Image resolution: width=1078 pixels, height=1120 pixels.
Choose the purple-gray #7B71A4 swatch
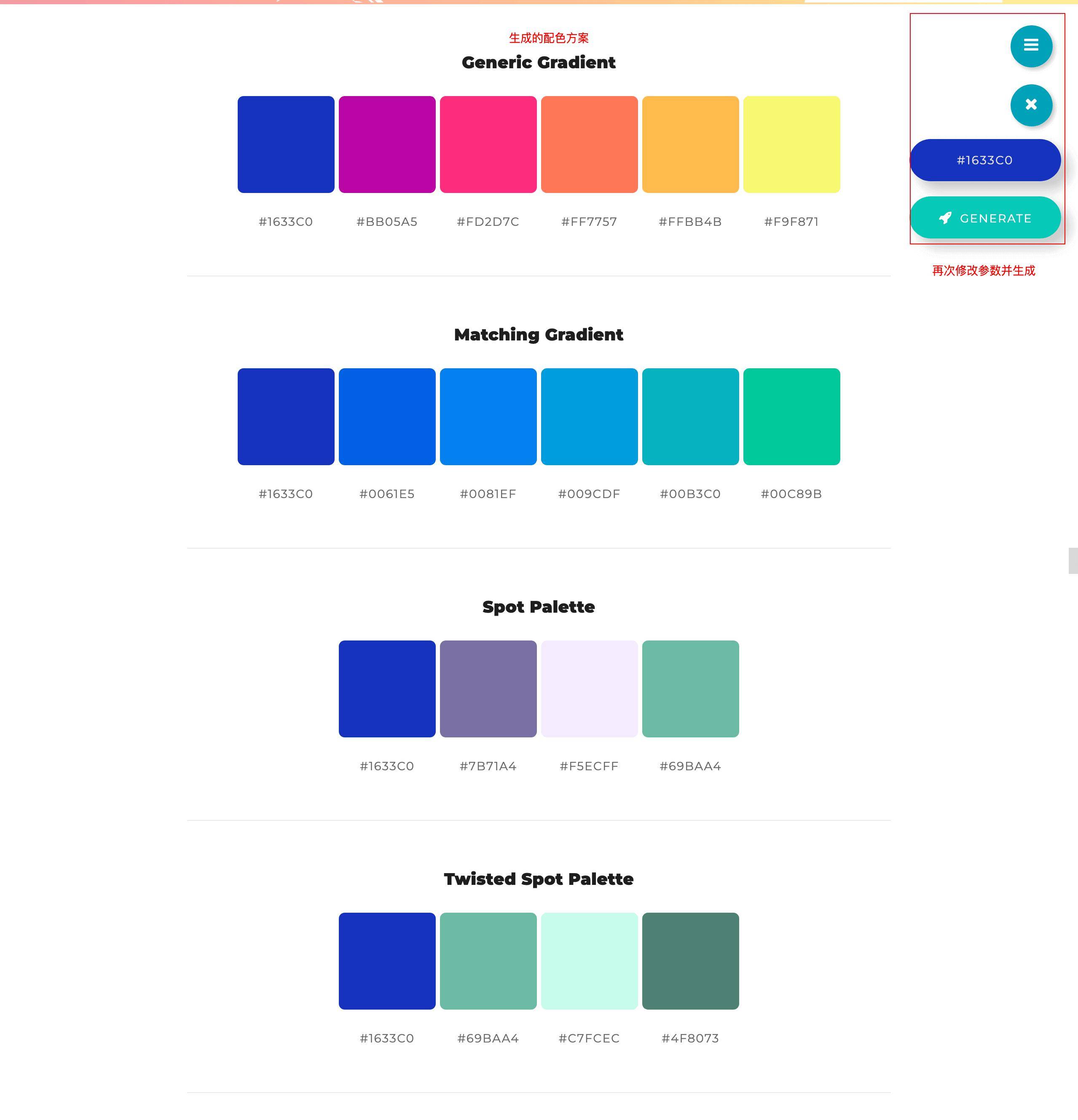(x=488, y=689)
